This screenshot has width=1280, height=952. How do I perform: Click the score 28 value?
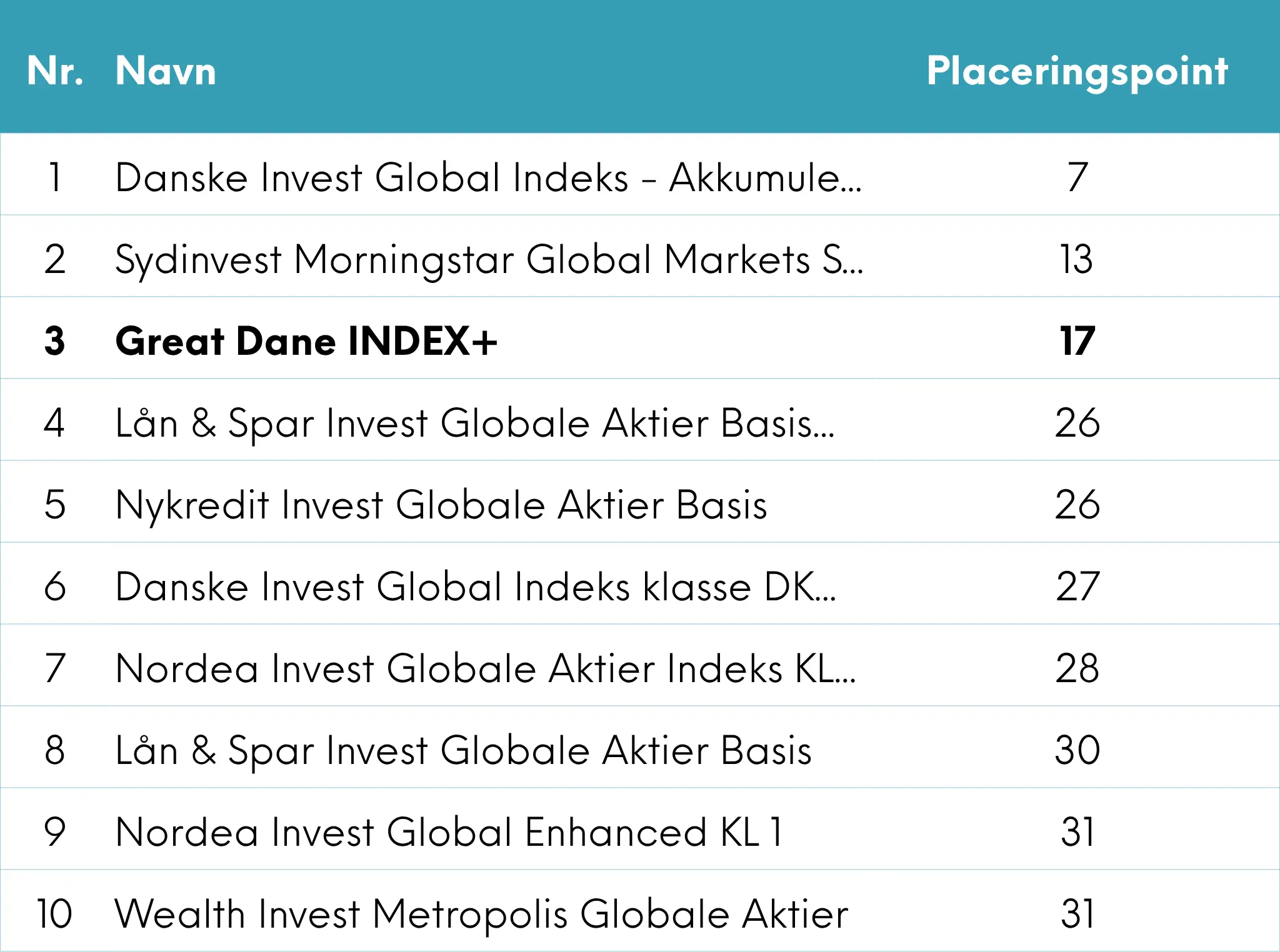tap(1077, 668)
